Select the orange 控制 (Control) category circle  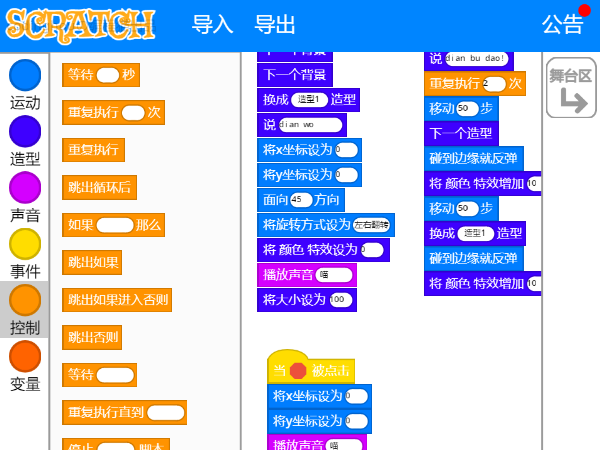click(x=25, y=300)
